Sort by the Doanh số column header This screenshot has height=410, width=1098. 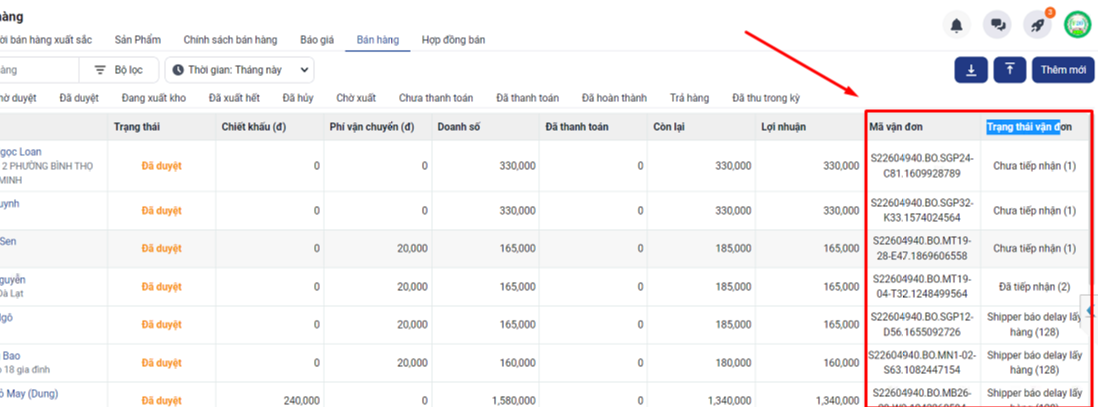[460, 127]
